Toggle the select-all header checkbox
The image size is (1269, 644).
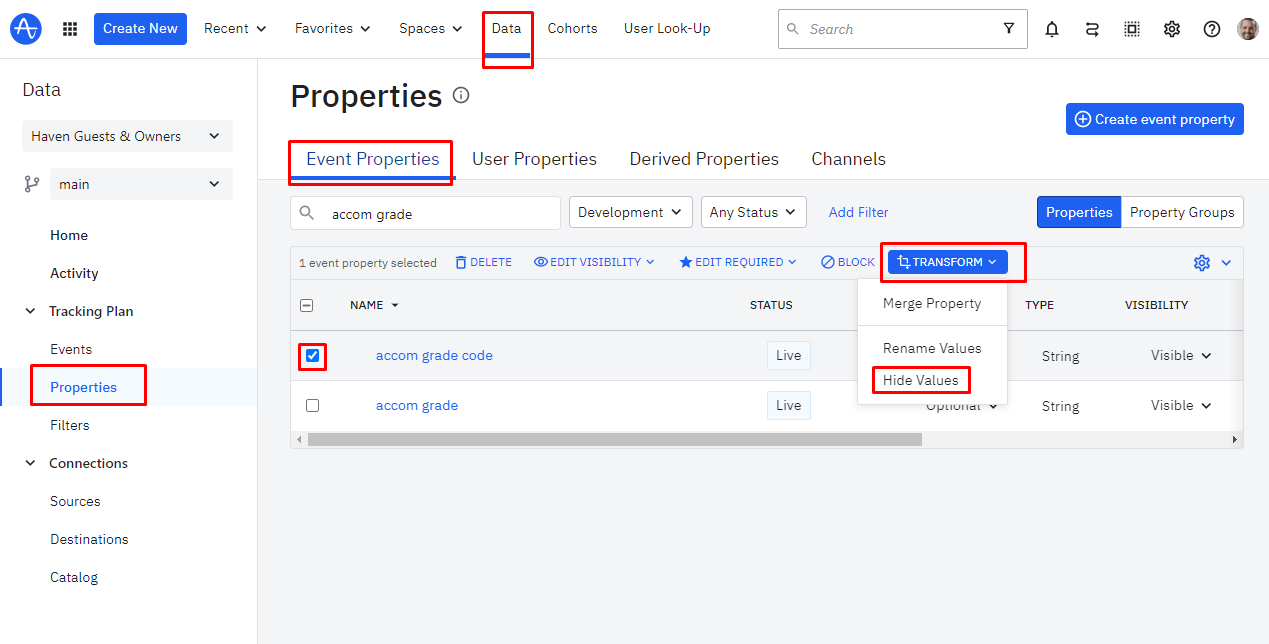click(x=307, y=305)
